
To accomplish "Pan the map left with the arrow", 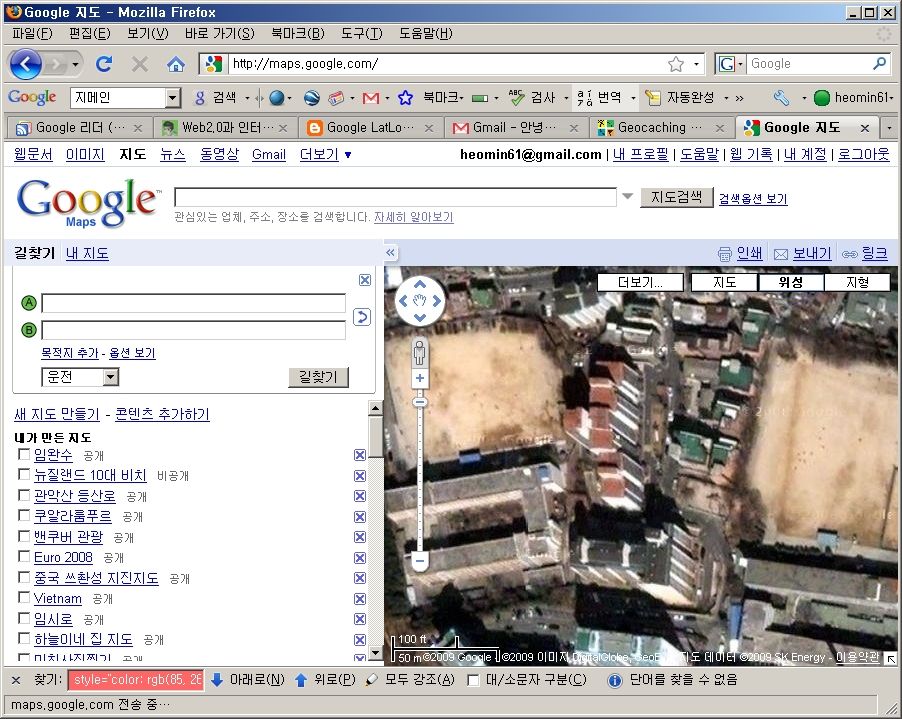I will tap(403, 300).
